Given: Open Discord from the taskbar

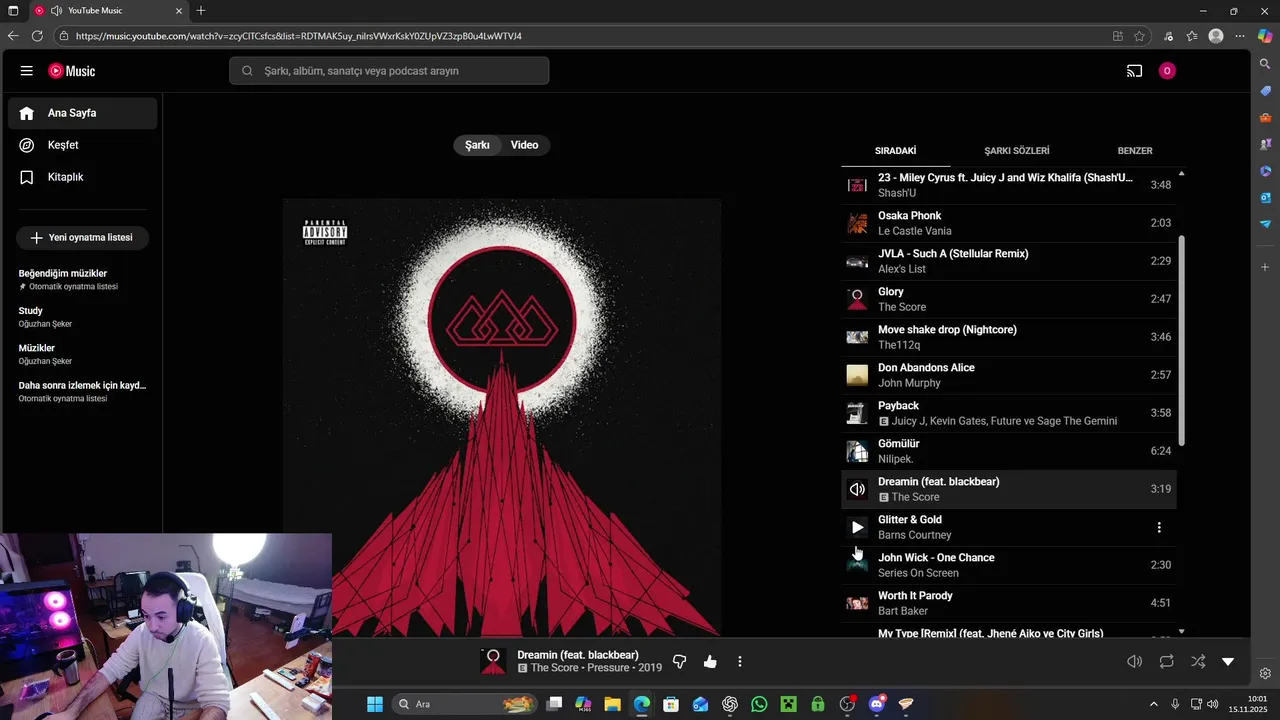Looking at the screenshot, I should (x=877, y=704).
